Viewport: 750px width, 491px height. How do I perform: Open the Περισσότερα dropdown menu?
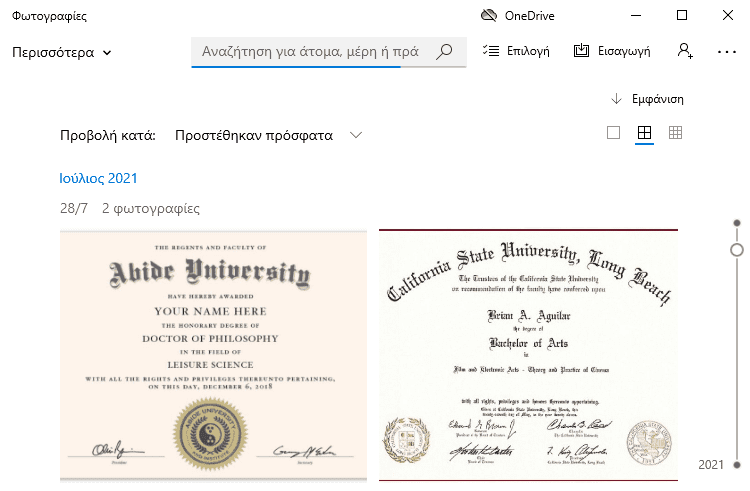tap(62, 52)
